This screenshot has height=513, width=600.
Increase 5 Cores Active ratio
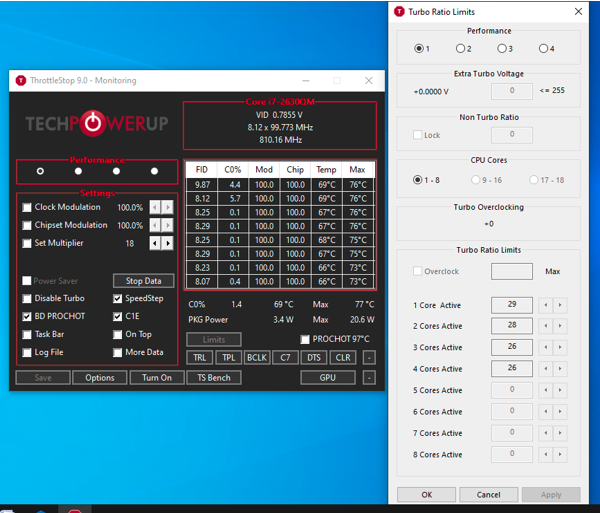coord(560,390)
